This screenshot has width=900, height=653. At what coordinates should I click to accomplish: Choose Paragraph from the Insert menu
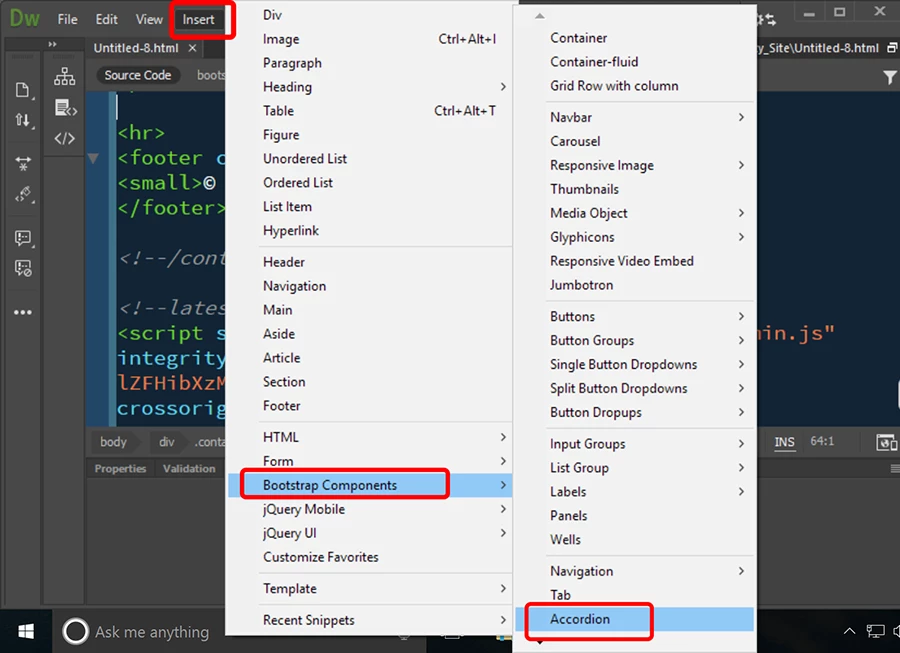(370, 63)
